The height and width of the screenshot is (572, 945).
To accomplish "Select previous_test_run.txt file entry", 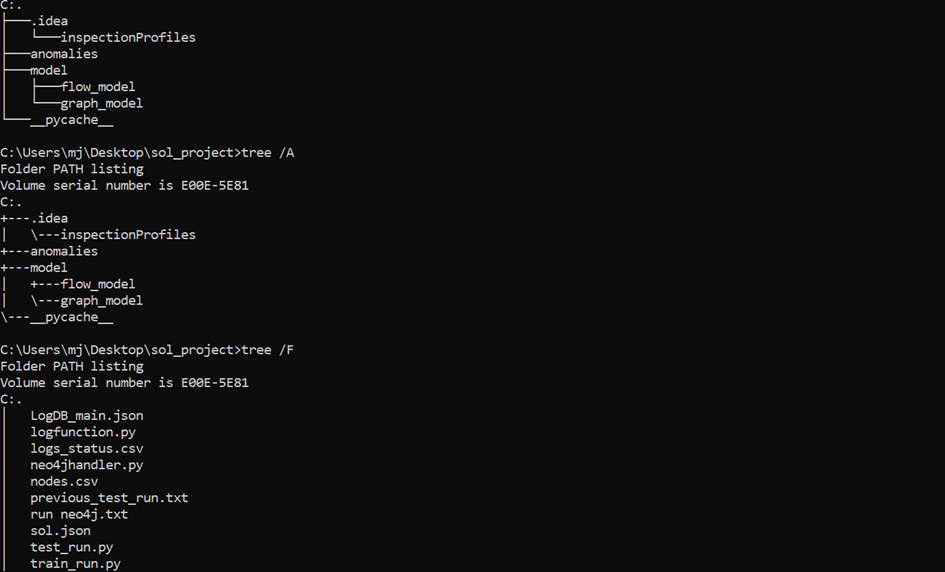I will pos(109,498).
